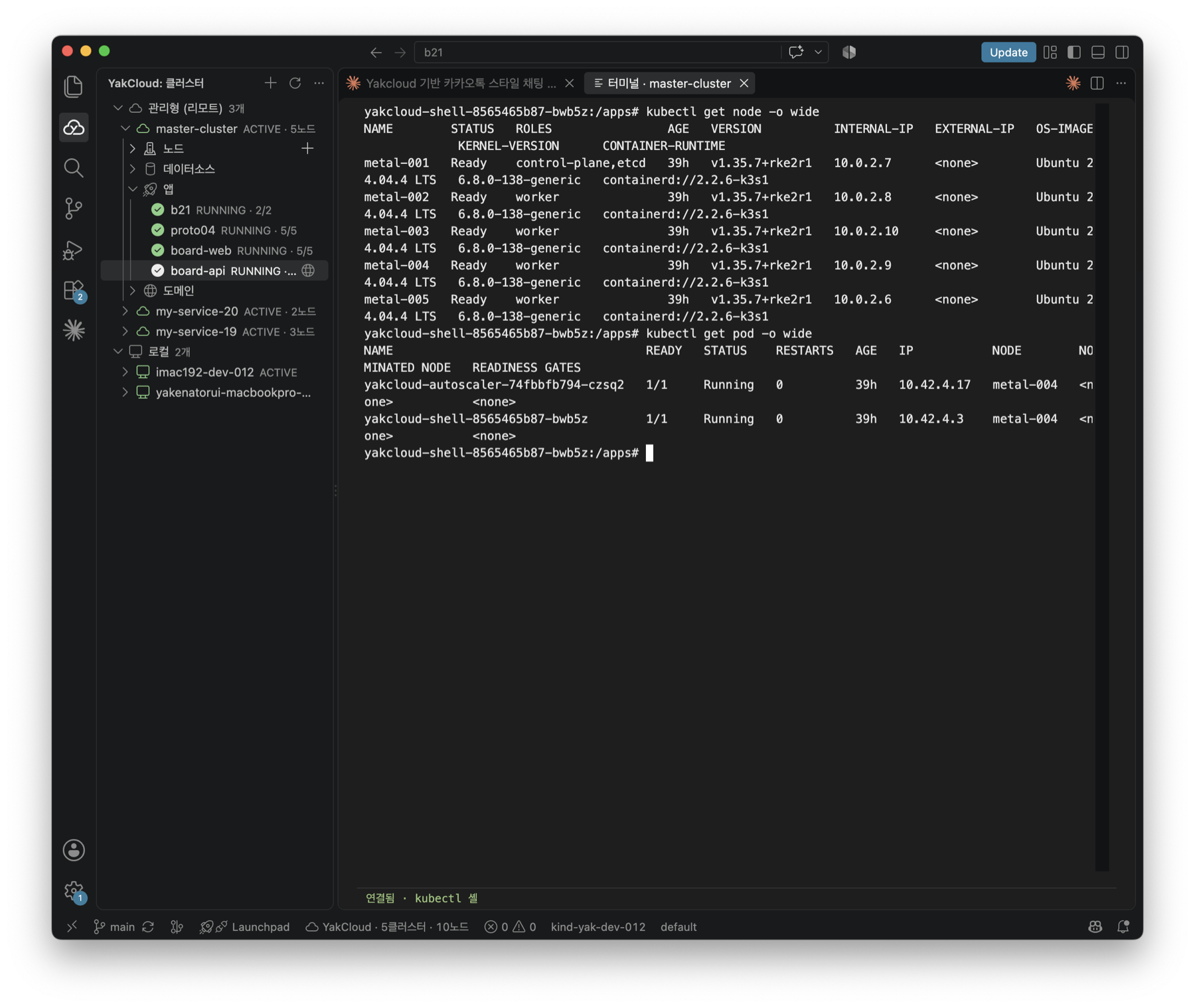The image size is (1195, 1008).
Task: Open the Run and Debug view
Action: (x=74, y=250)
